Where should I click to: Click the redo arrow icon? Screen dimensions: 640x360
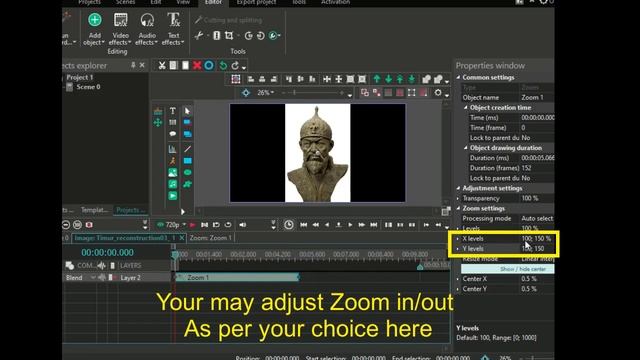235,65
